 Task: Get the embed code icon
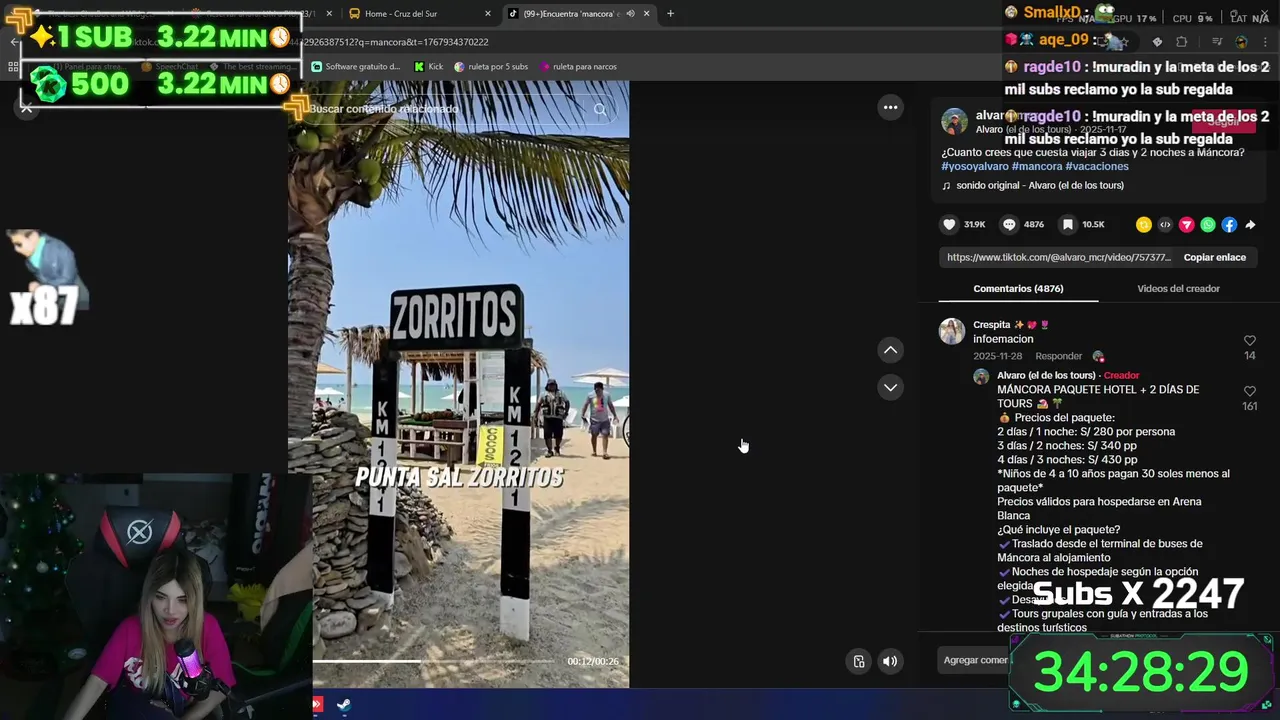click(1165, 225)
